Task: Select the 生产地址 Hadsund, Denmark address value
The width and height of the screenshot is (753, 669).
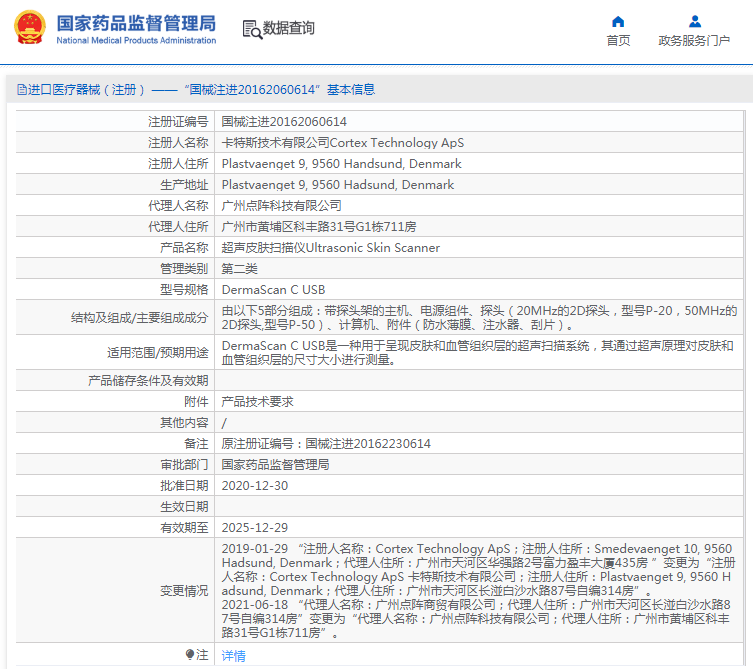Action: pyautogui.click(x=338, y=185)
